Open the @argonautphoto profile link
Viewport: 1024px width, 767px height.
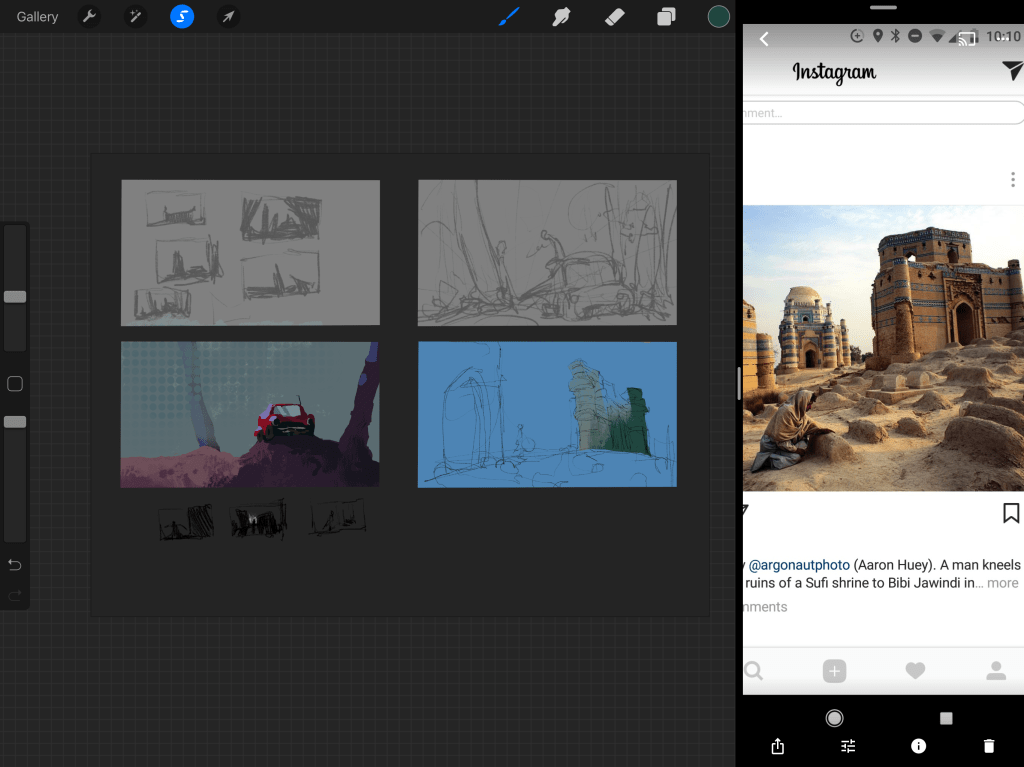pyautogui.click(x=799, y=565)
